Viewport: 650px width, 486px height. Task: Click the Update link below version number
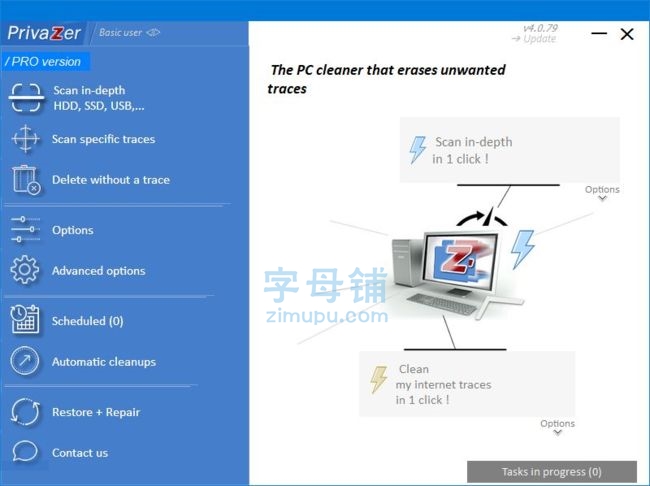pos(534,39)
